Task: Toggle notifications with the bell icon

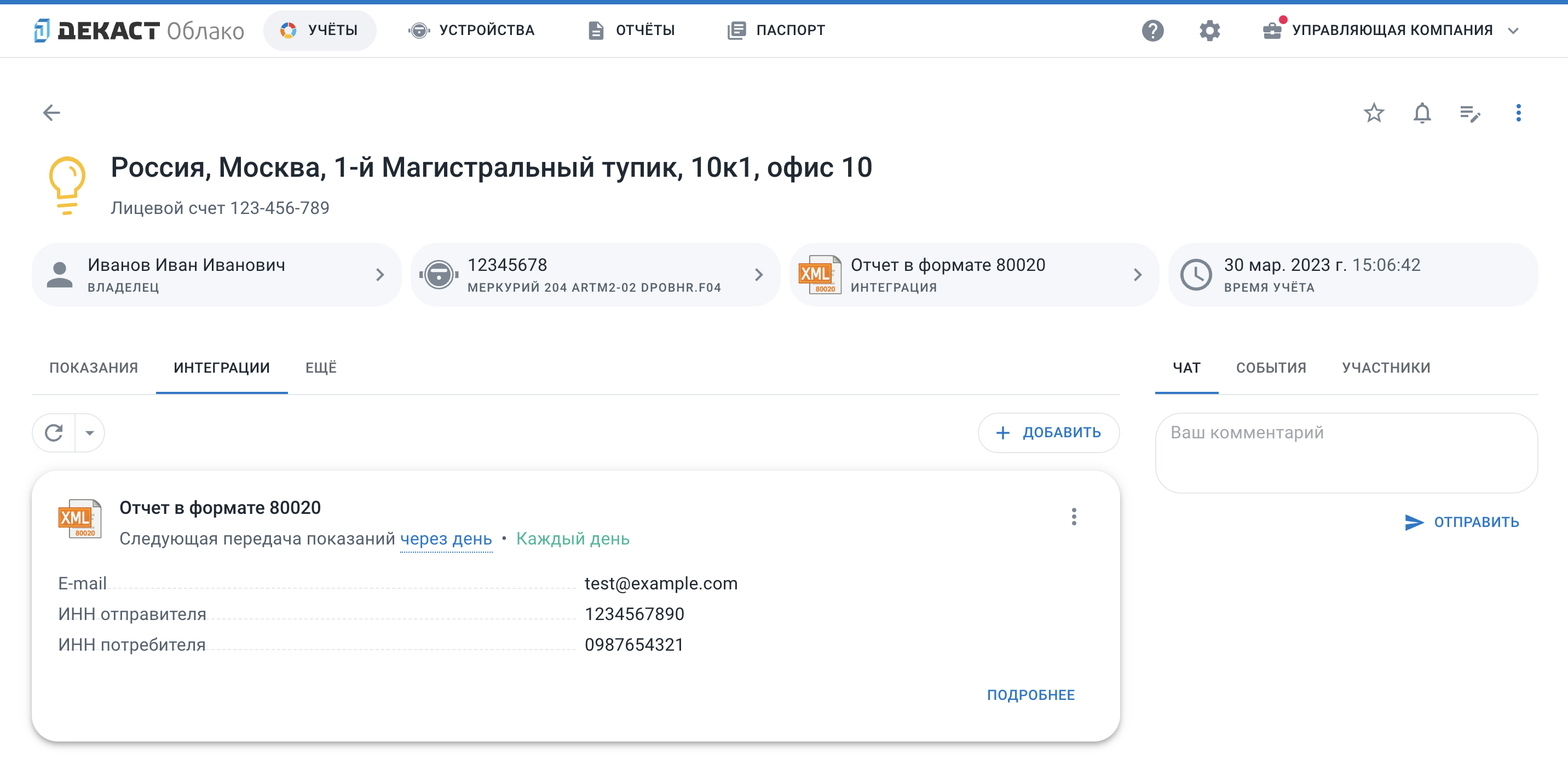Action: click(x=1422, y=113)
